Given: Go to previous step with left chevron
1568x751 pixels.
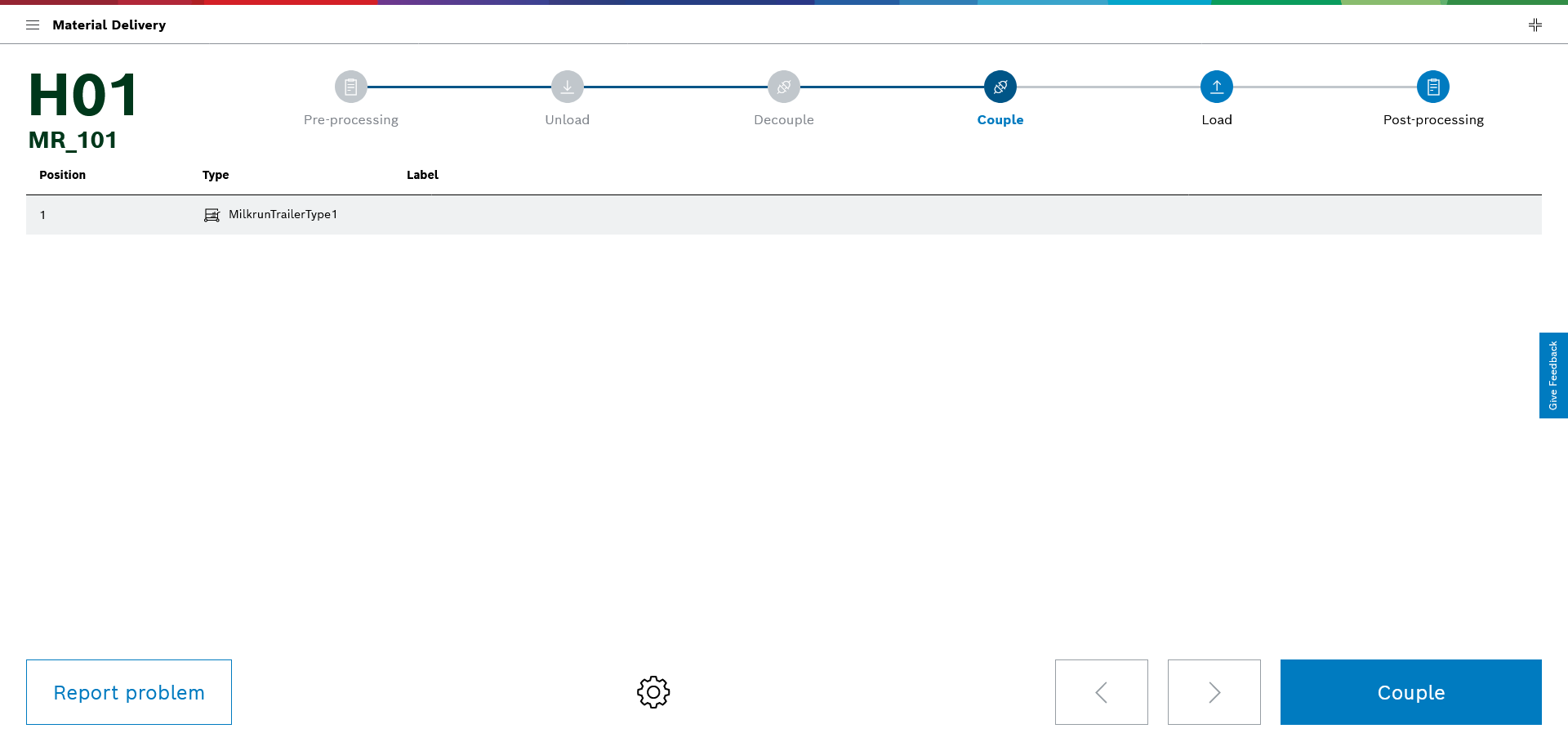Looking at the screenshot, I should tap(1101, 692).
